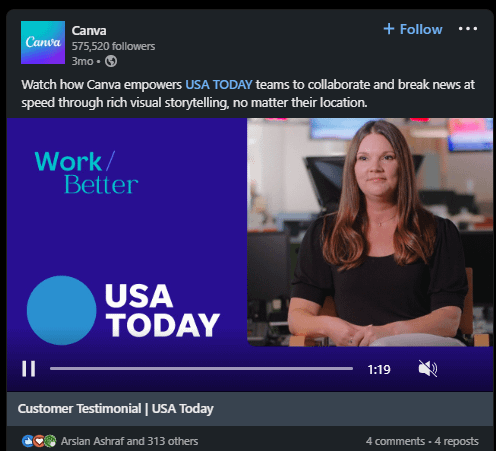
Task: Click the 575,520 followers count
Action: [113, 46]
